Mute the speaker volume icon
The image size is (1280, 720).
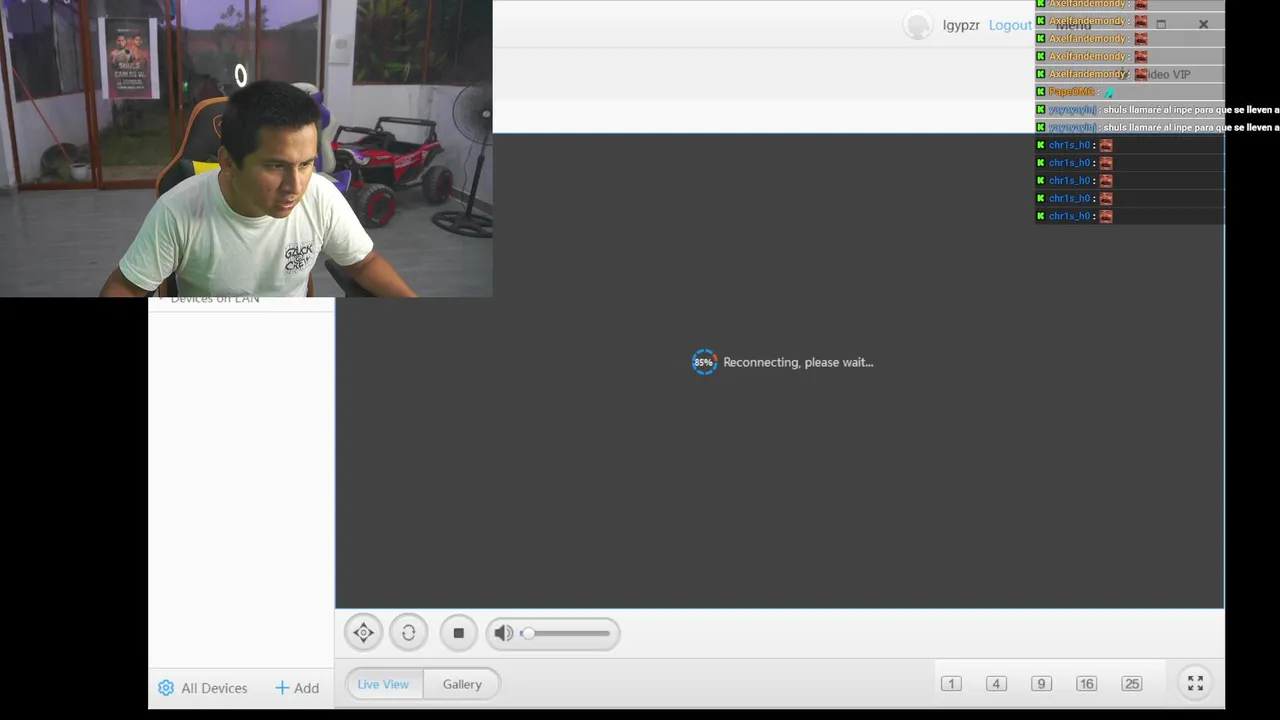(x=503, y=633)
